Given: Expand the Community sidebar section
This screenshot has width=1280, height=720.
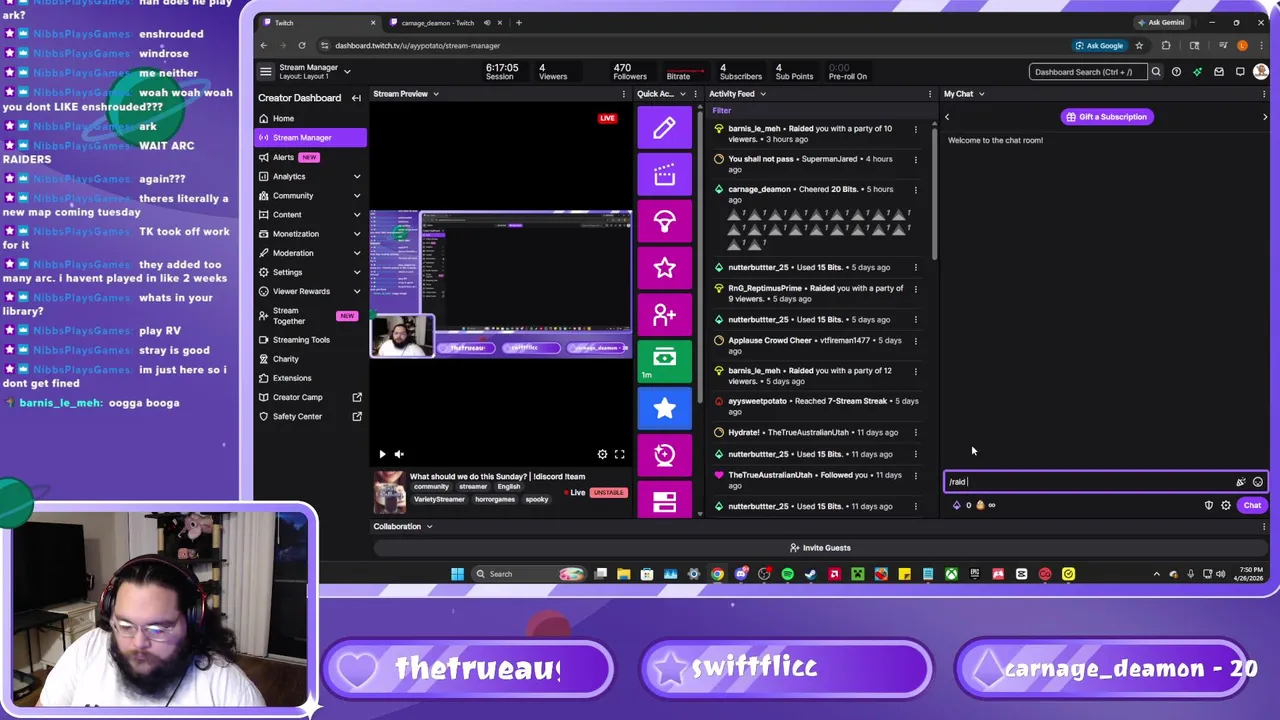Looking at the screenshot, I should tap(356, 196).
